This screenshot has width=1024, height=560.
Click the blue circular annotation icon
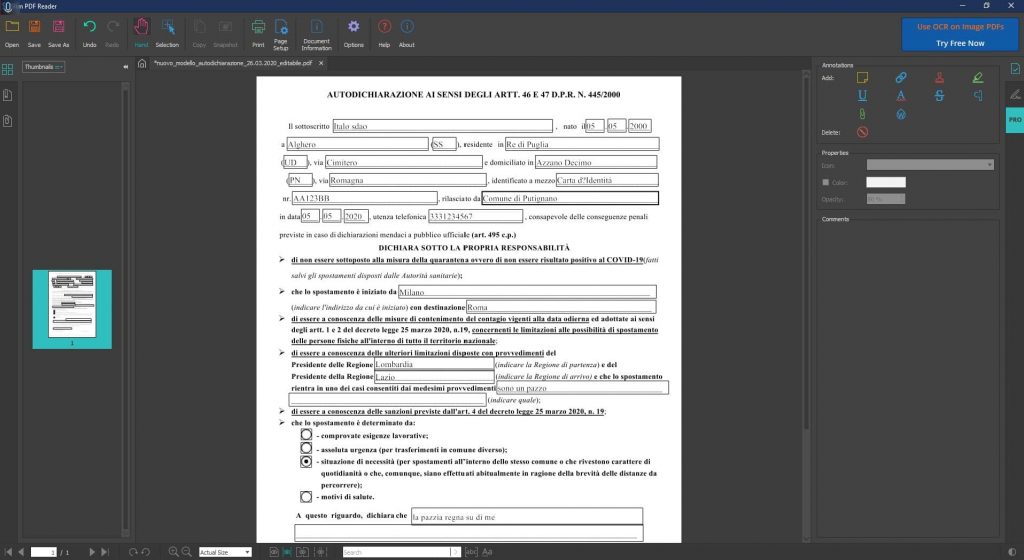(901, 114)
